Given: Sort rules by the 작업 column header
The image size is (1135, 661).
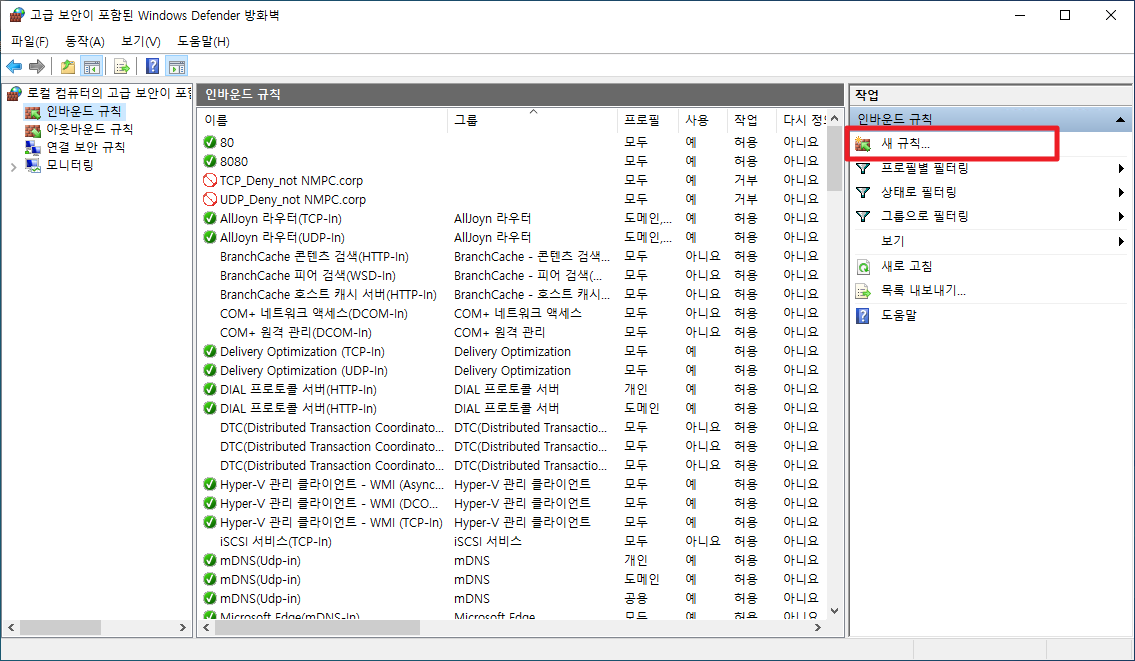Looking at the screenshot, I should [x=751, y=120].
